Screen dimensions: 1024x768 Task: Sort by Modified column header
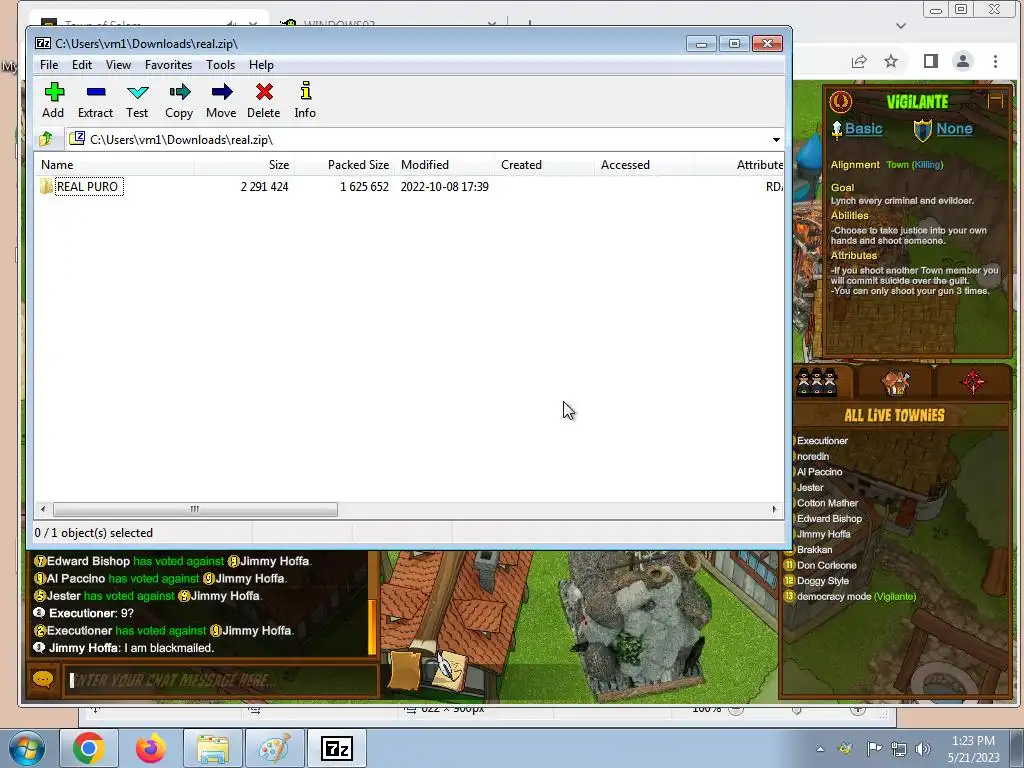pos(445,165)
